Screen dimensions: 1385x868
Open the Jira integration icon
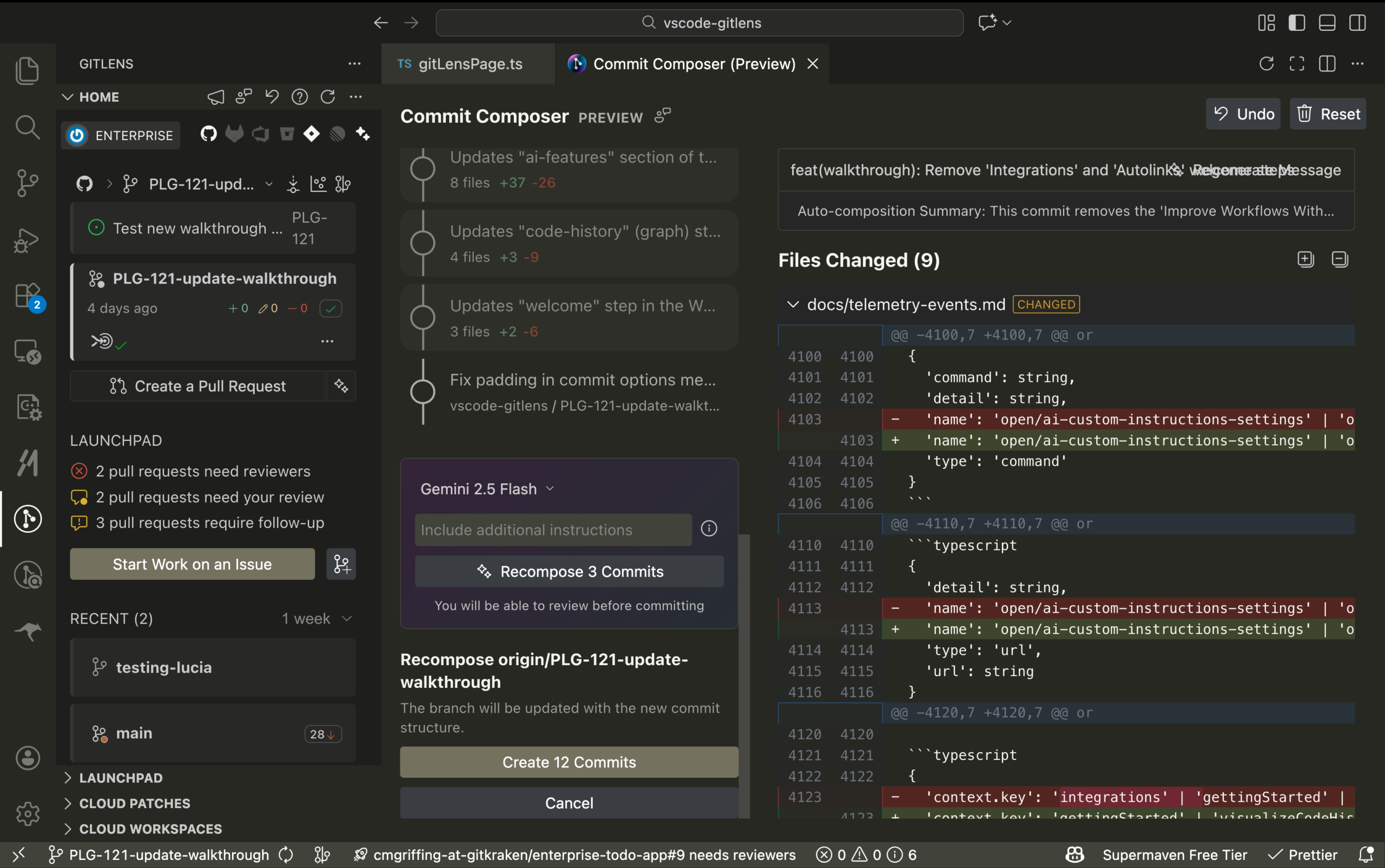[x=312, y=134]
